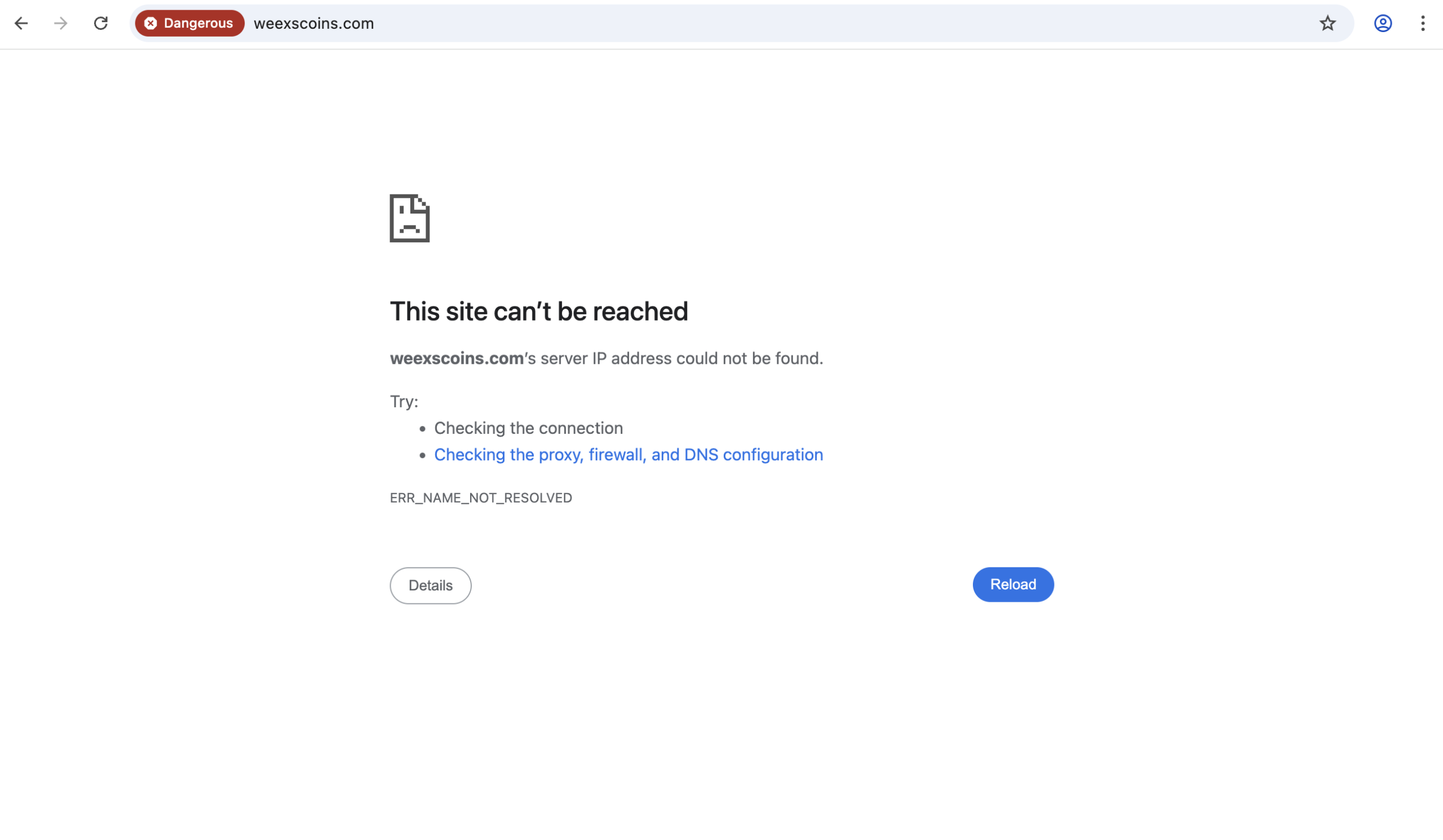The width and height of the screenshot is (1443, 840).
Task: Click the bold weexscoins.com text in the message
Action: (x=455, y=358)
